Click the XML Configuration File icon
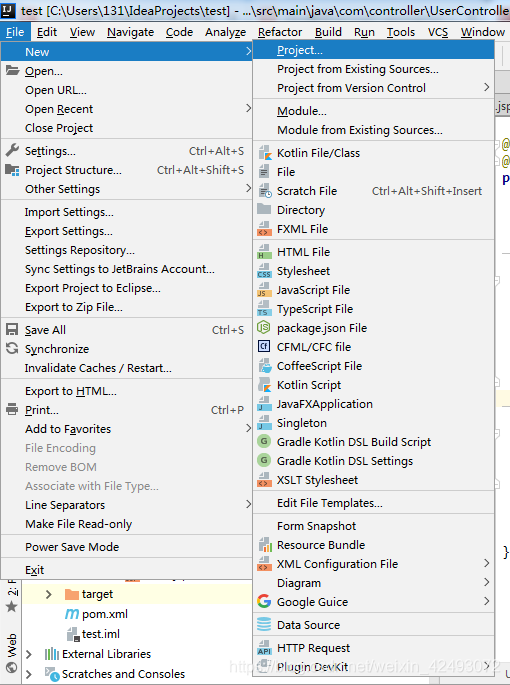The image size is (510, 685). pos(264,564)
